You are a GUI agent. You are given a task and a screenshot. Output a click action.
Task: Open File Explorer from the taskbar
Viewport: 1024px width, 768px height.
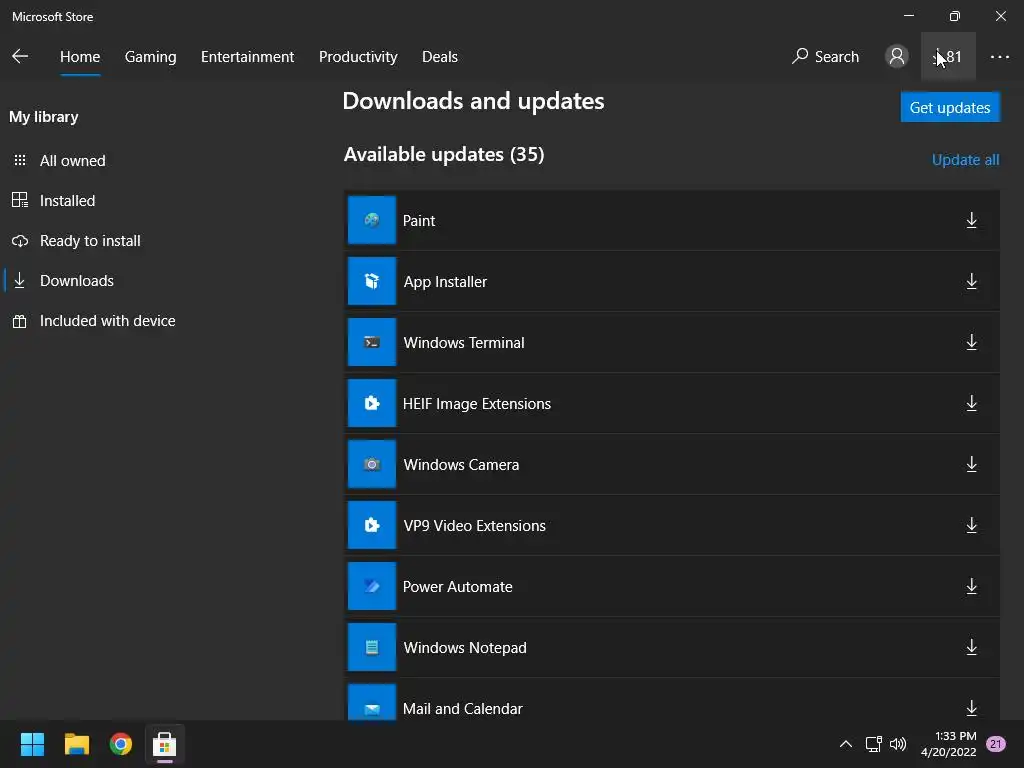76,744
